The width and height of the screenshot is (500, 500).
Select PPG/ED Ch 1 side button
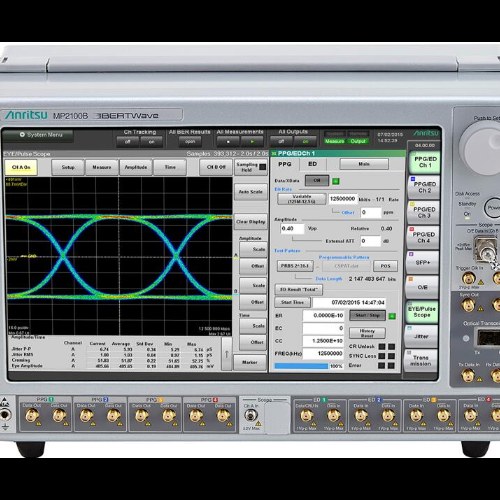pos(425,162)
